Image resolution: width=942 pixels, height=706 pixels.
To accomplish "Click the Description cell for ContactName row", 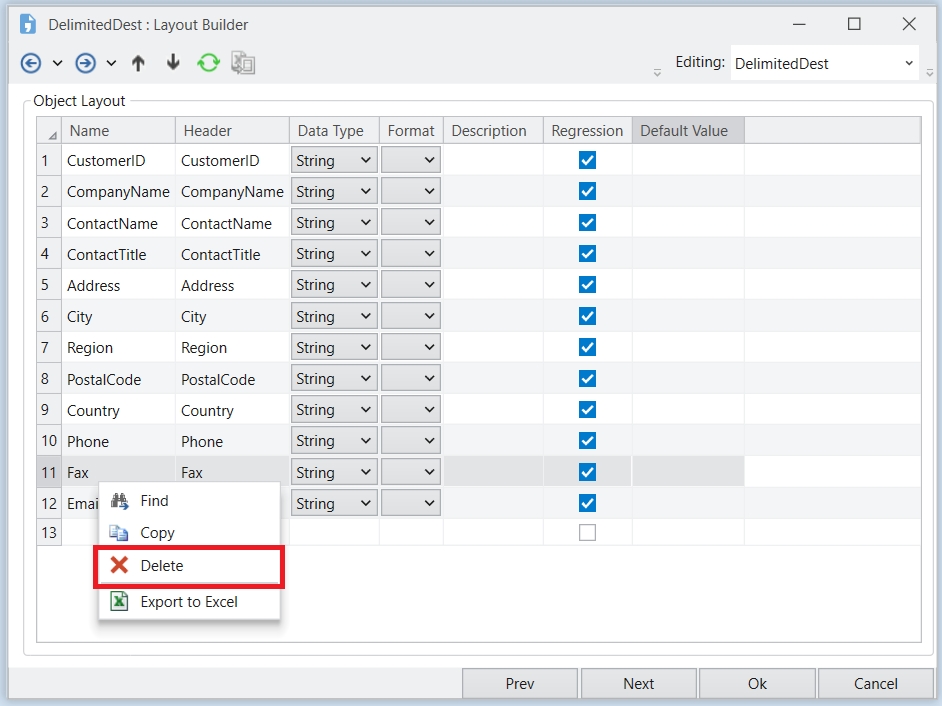I will [x=493, y=223].
